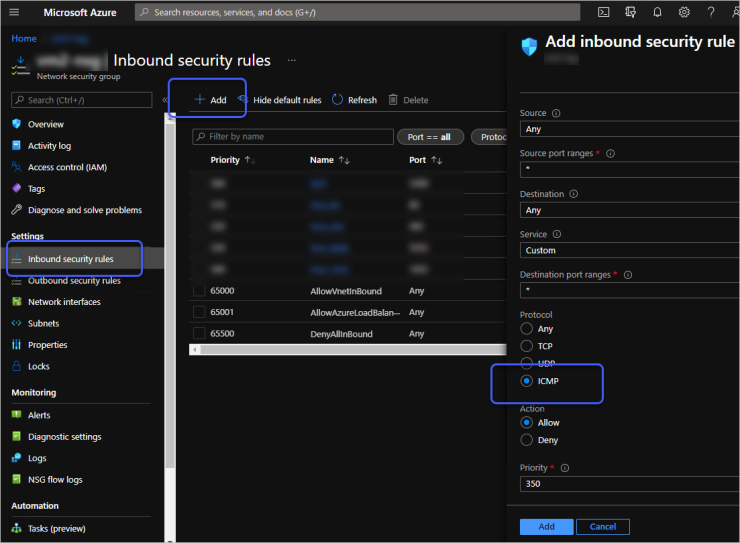Click the Destination port ranges info icon
The height and width of the screenshot is (543, 740).
(628, 275)
